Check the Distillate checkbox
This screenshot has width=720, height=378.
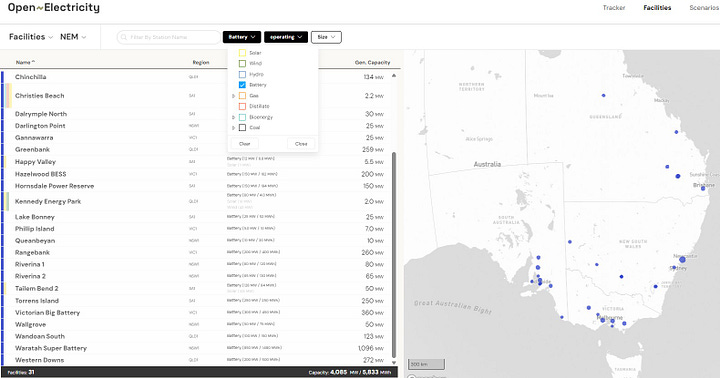tap(242, 106)
